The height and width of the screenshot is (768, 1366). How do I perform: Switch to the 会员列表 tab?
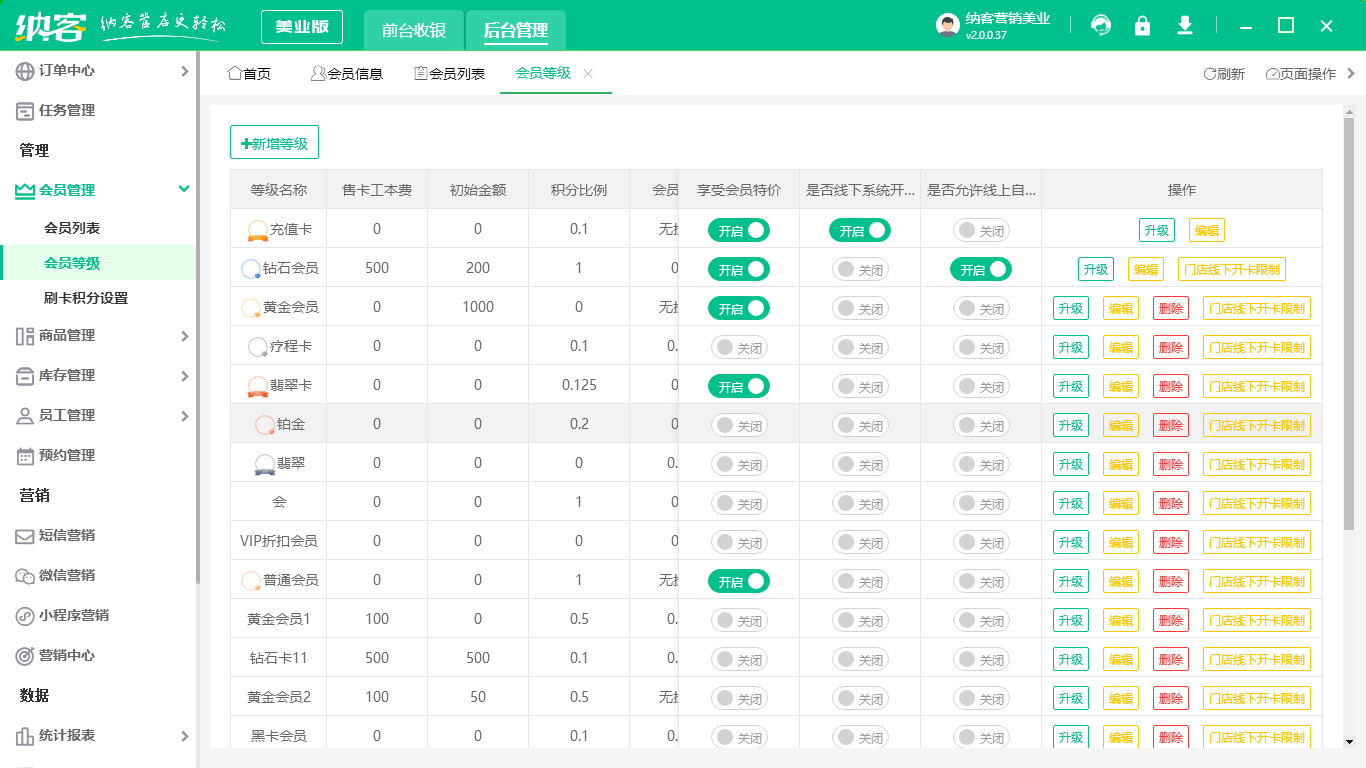pyautogui.click(x=448, y=73)
